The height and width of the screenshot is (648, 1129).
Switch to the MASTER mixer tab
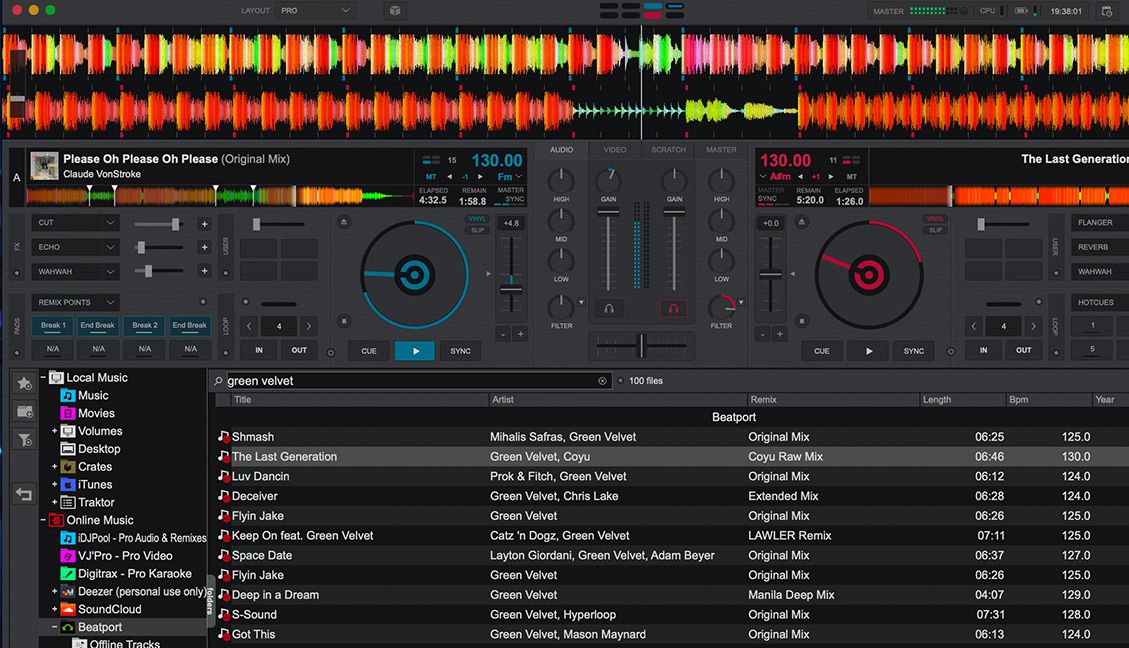point(721,150)
